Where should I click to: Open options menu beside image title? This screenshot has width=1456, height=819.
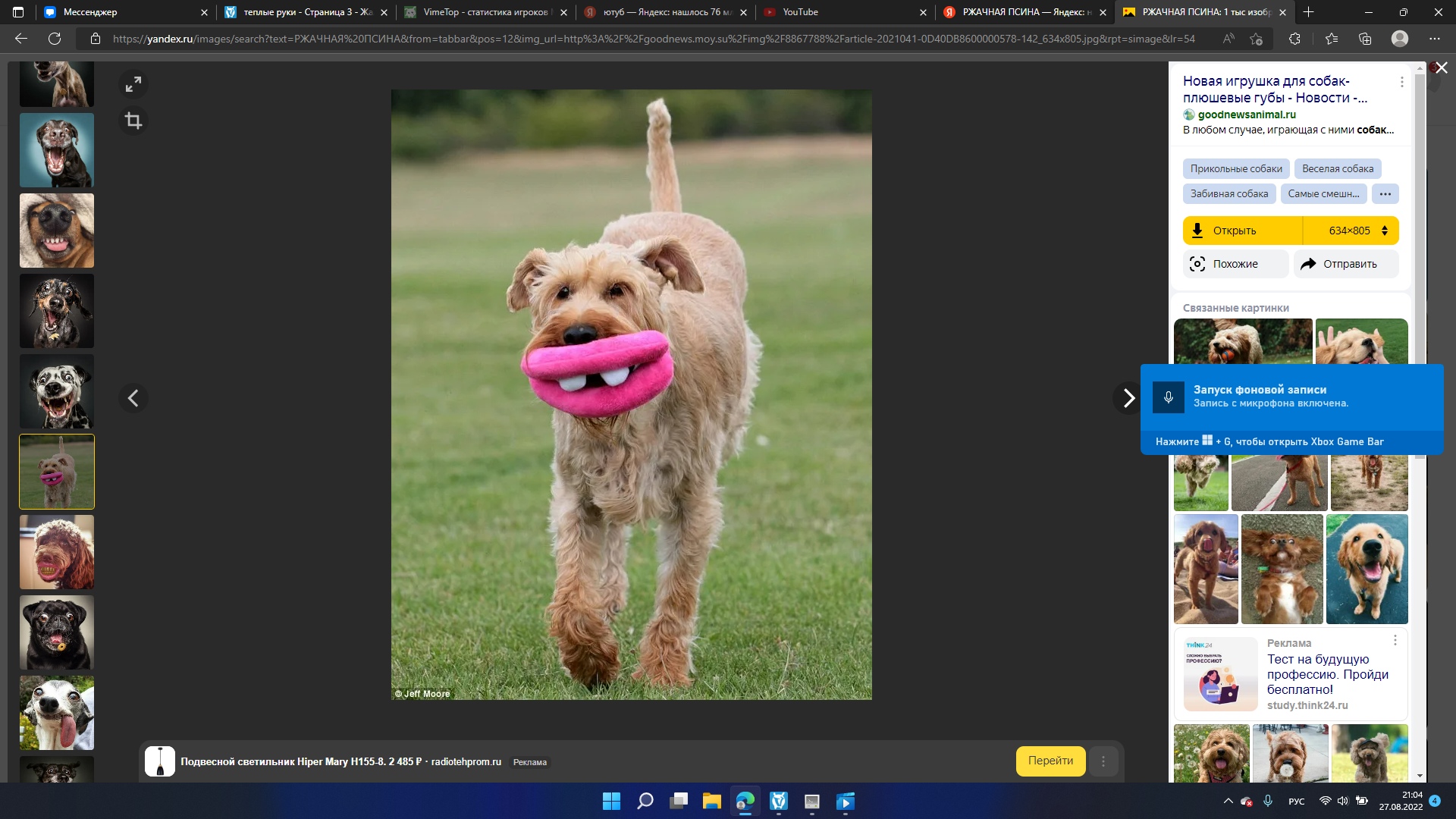pos(1401,82)
